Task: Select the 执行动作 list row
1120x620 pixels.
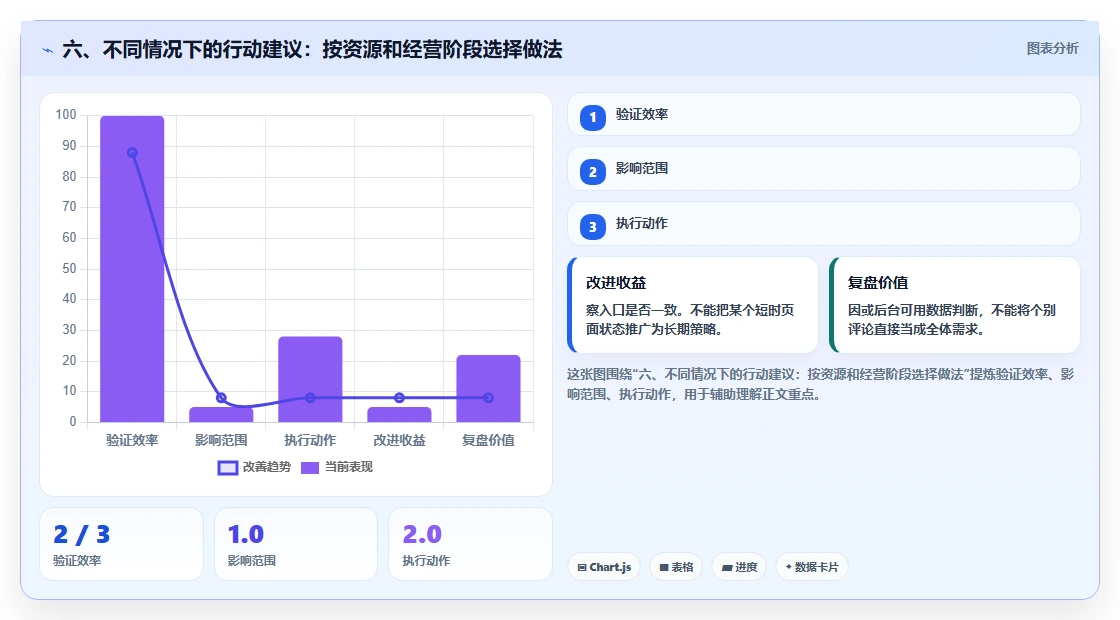Action: [824, 224]
